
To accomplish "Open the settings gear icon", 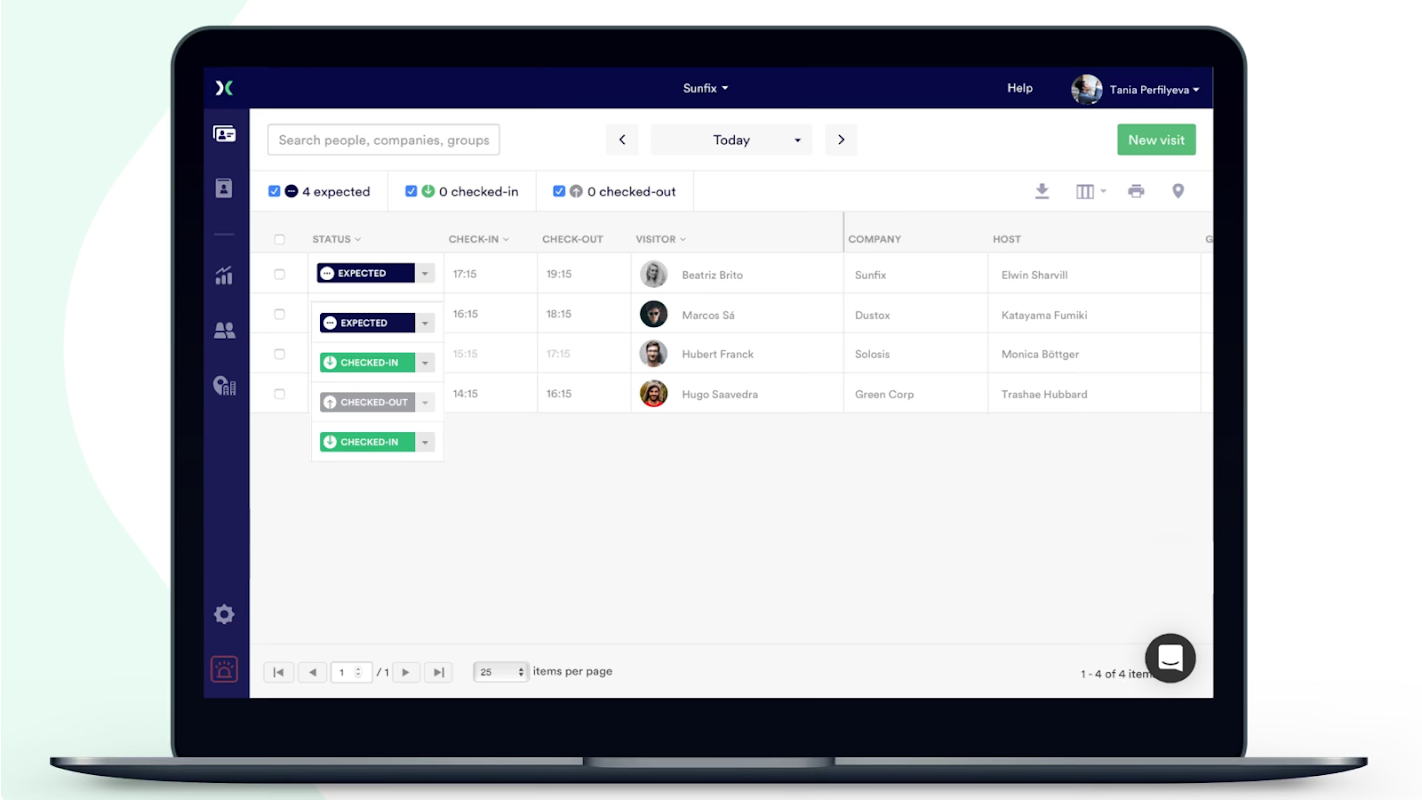I will (224, 614).
